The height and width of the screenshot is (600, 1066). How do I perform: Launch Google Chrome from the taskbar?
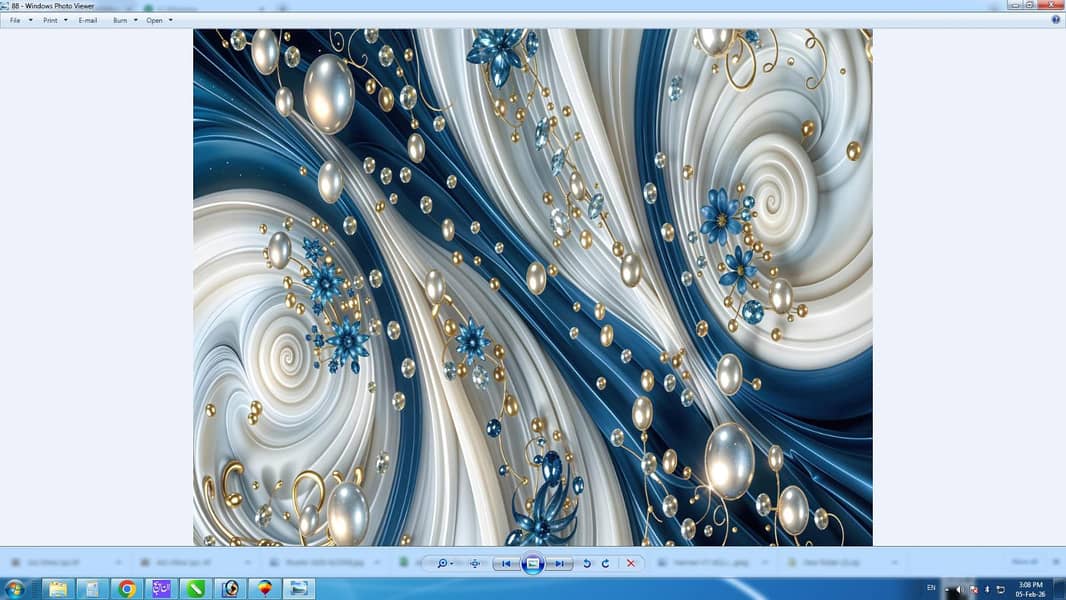point(127,588)
